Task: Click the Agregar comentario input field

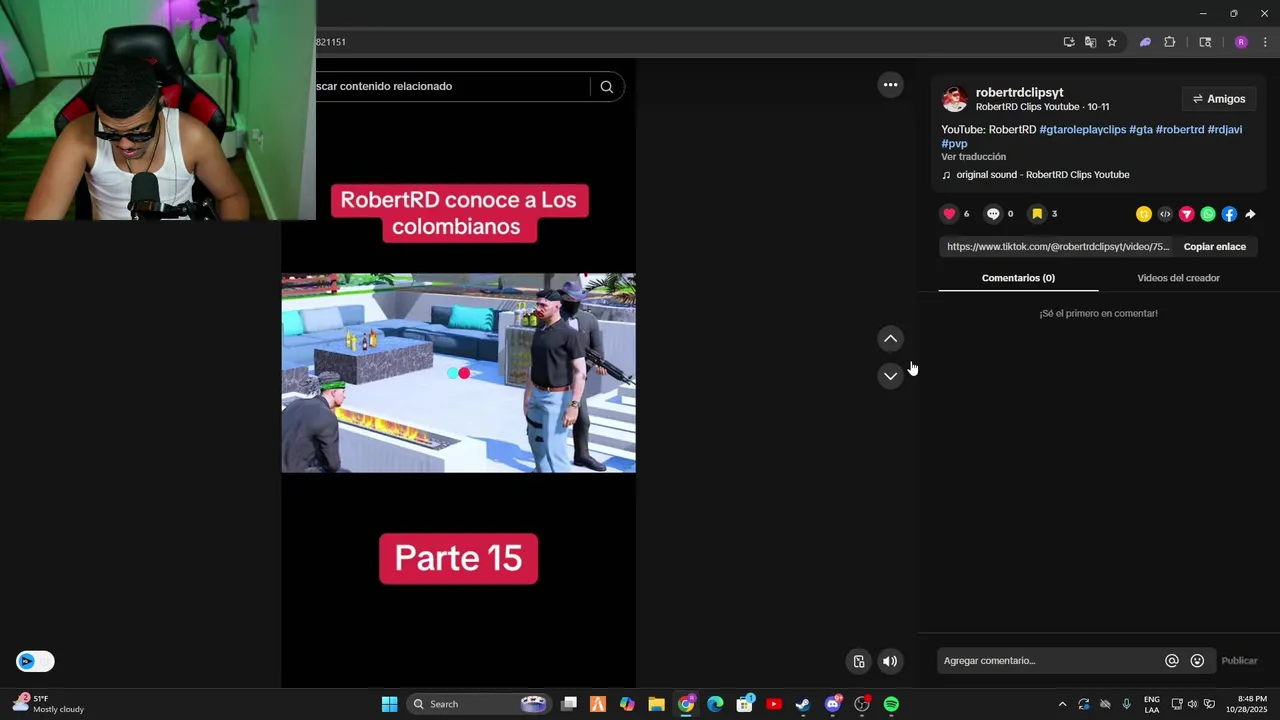Action: [x=1048, y=661]
